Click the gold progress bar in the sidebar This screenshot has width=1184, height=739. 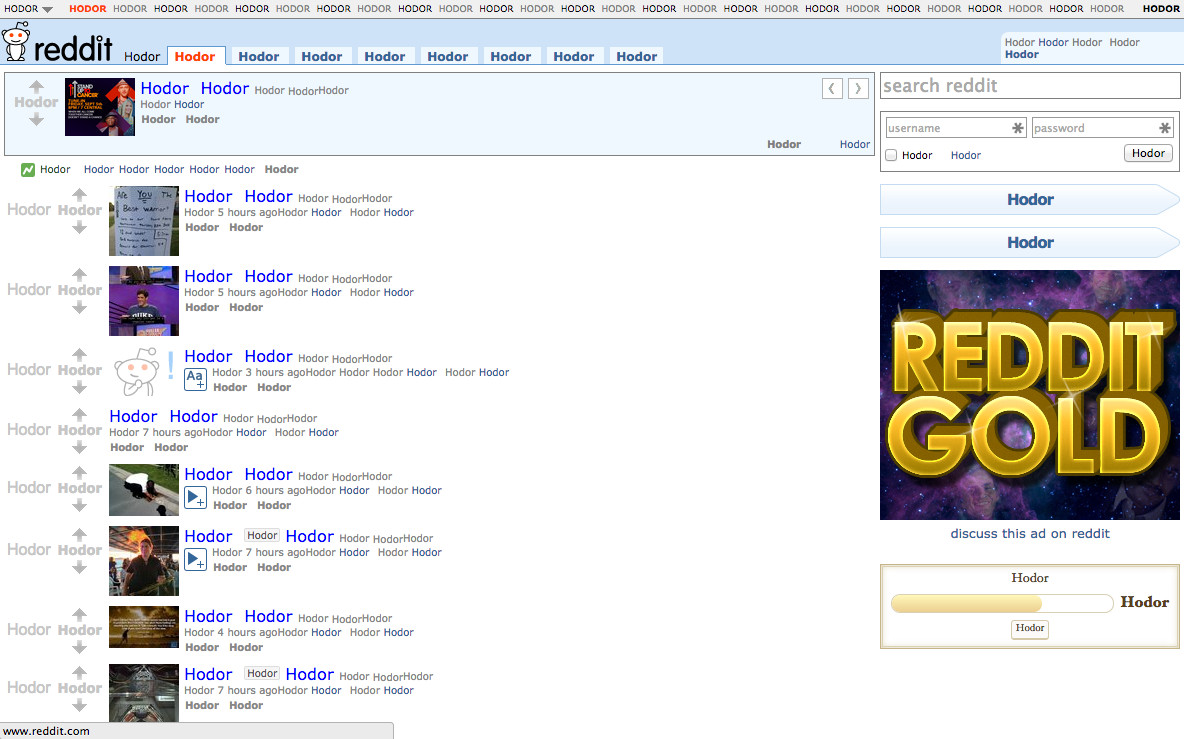pyautogui.click(x=1002, y=602)
